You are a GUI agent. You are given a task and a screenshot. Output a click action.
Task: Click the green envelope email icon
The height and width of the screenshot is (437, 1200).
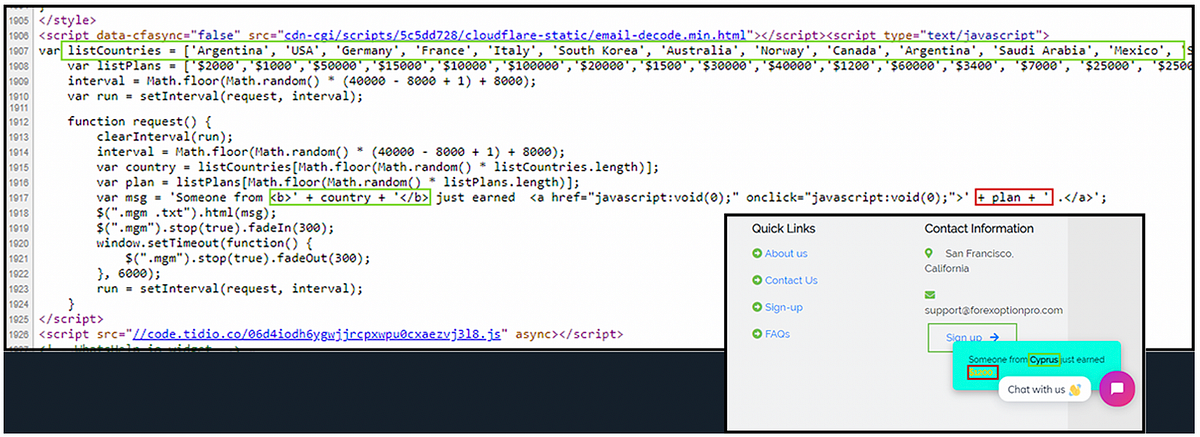pyautogui.click(x=930, y=295)
